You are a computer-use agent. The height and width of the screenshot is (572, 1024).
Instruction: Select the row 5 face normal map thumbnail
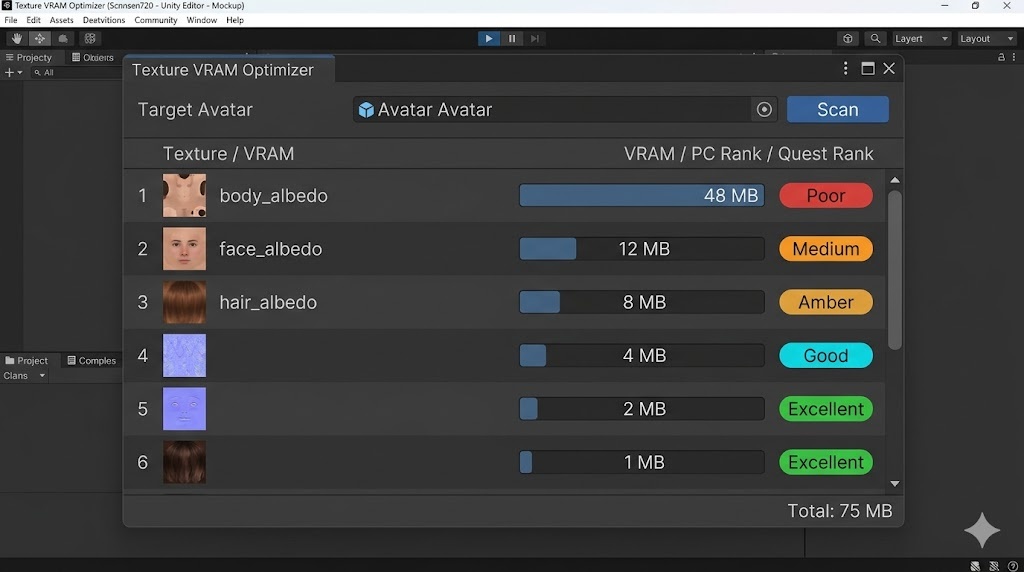pos(184,409)
